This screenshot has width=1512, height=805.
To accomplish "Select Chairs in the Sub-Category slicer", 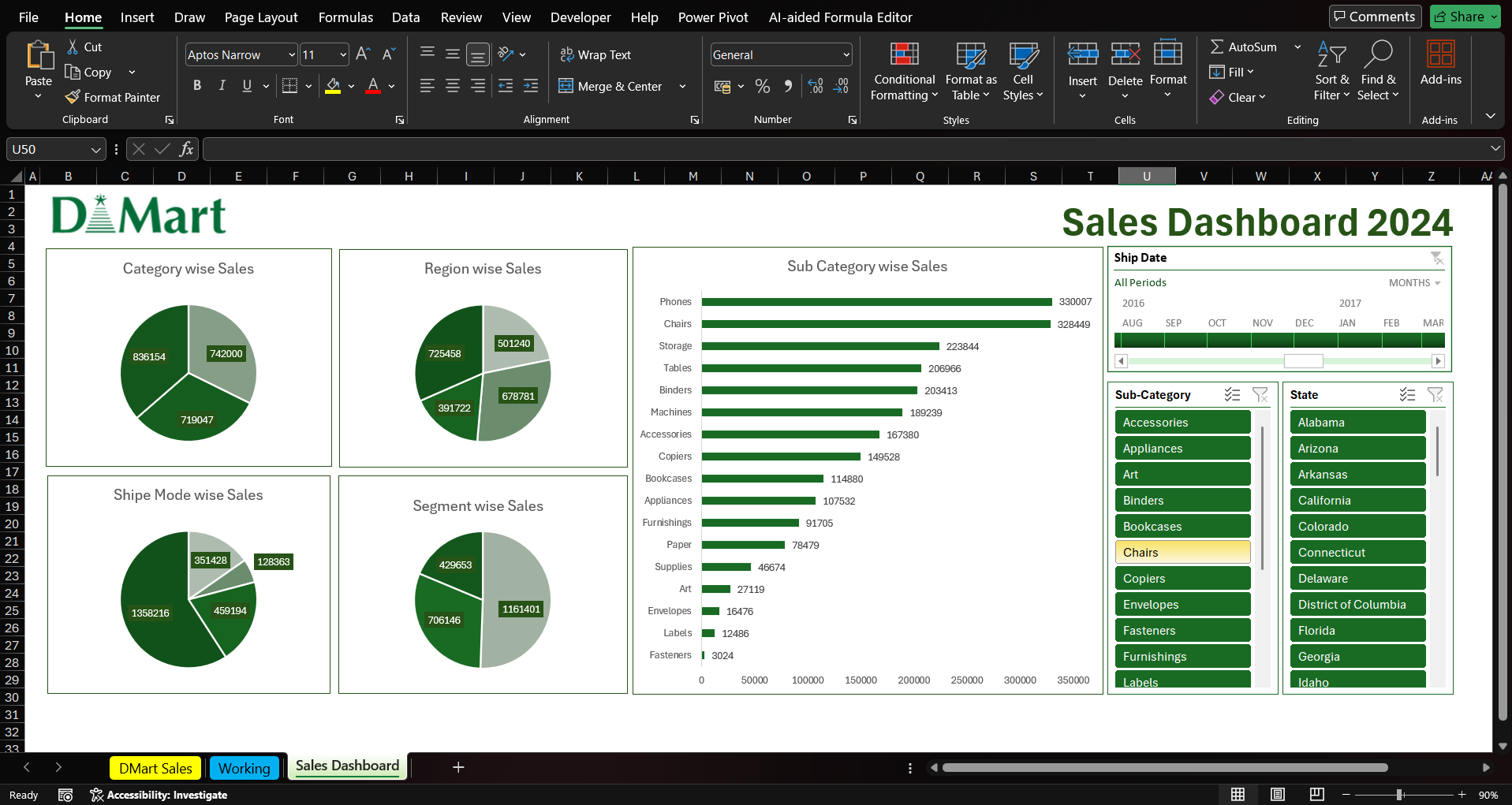I will 1182,552.
